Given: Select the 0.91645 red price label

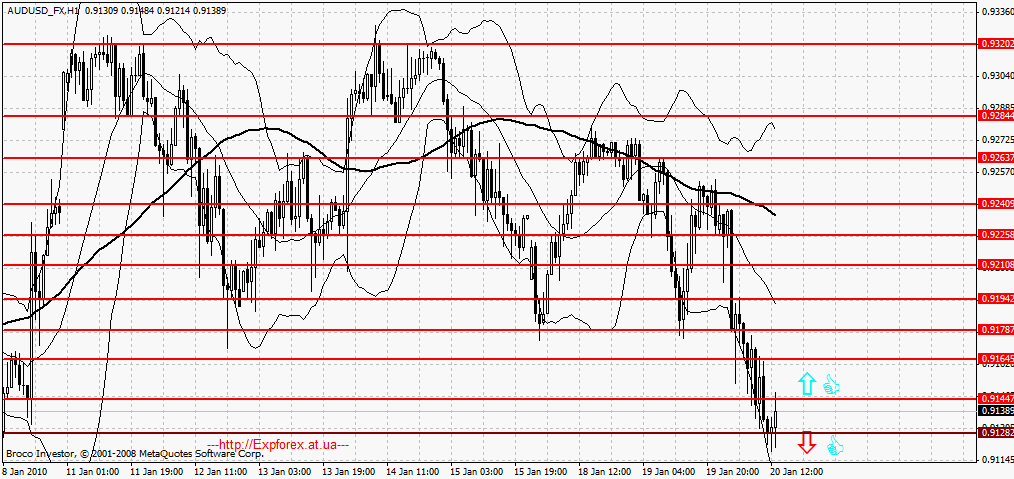Looking at the screenshot, I should 997,359.
